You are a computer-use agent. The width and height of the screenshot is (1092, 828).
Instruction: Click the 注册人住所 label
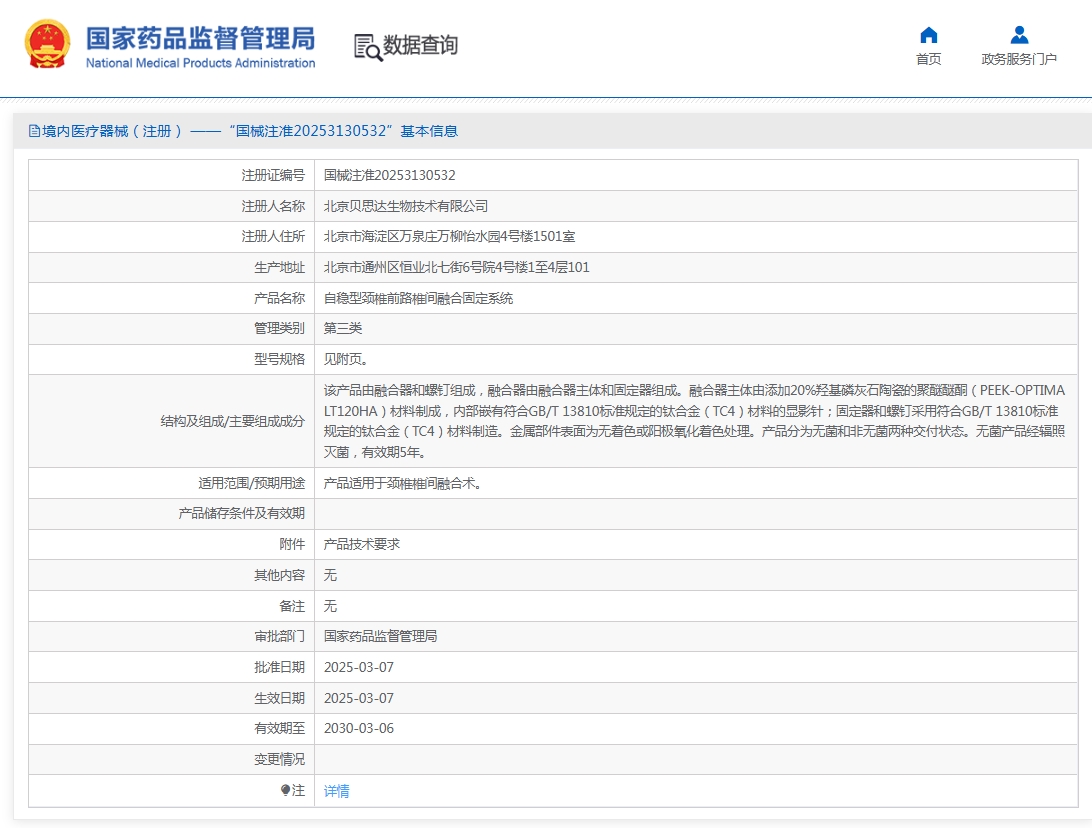pos(273,236)
